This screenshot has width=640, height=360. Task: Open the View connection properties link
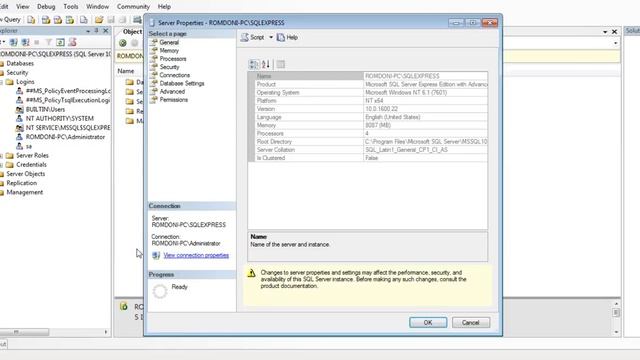coord(196,256)
